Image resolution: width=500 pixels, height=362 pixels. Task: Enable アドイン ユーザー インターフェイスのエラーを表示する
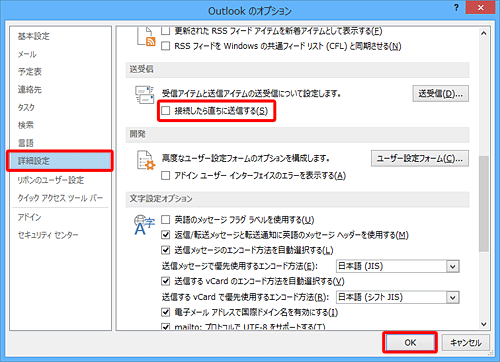click(x=166, y=175)
